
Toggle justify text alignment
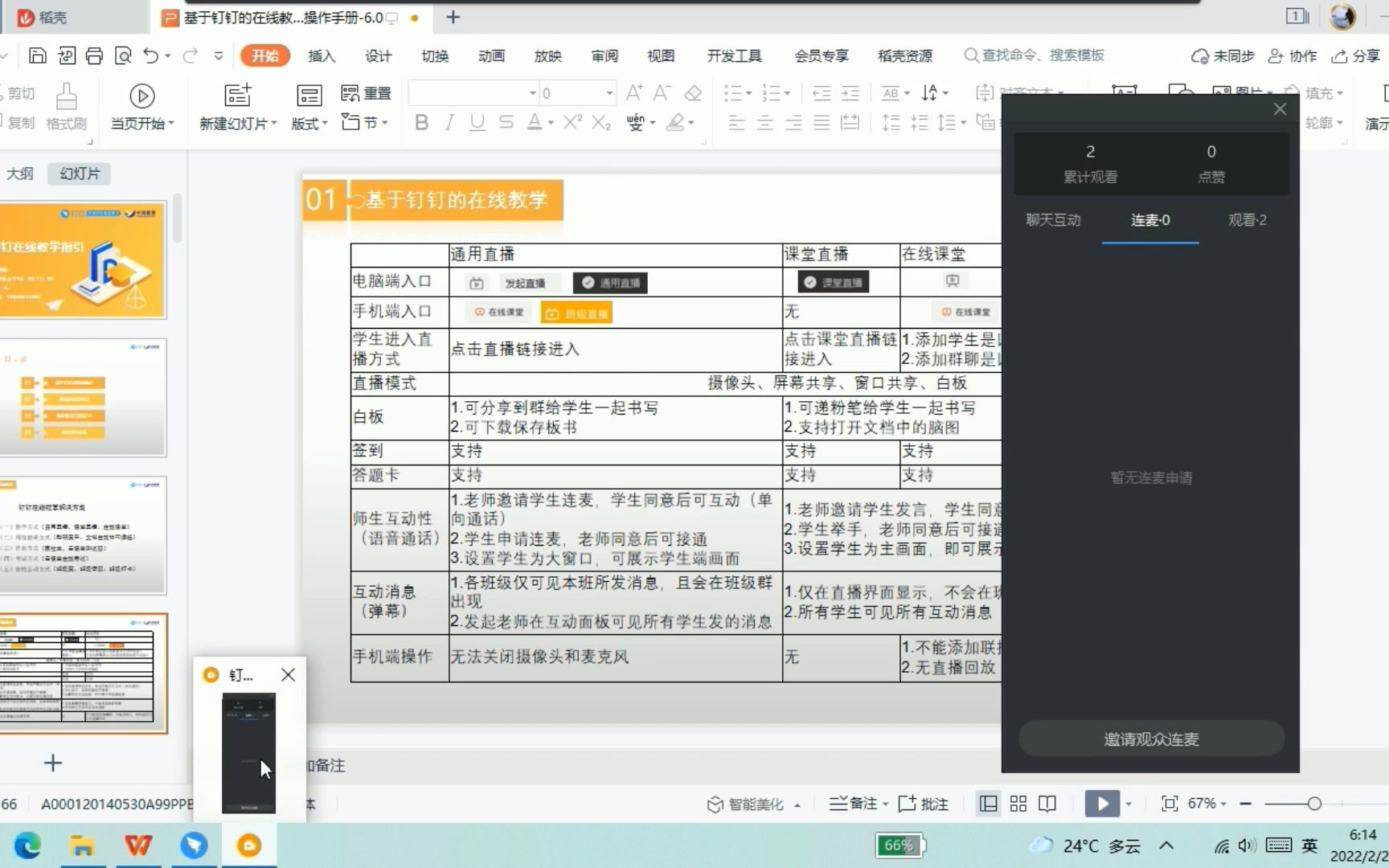click(x=822, y=122)
